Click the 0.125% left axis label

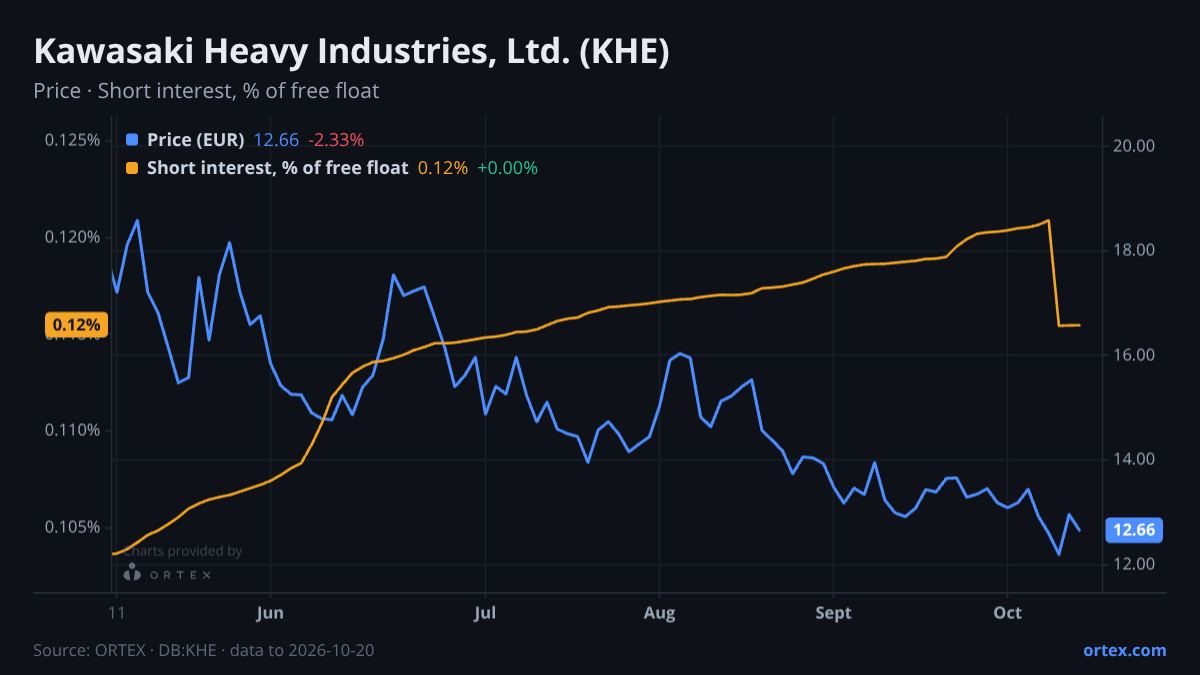(72, 140)
